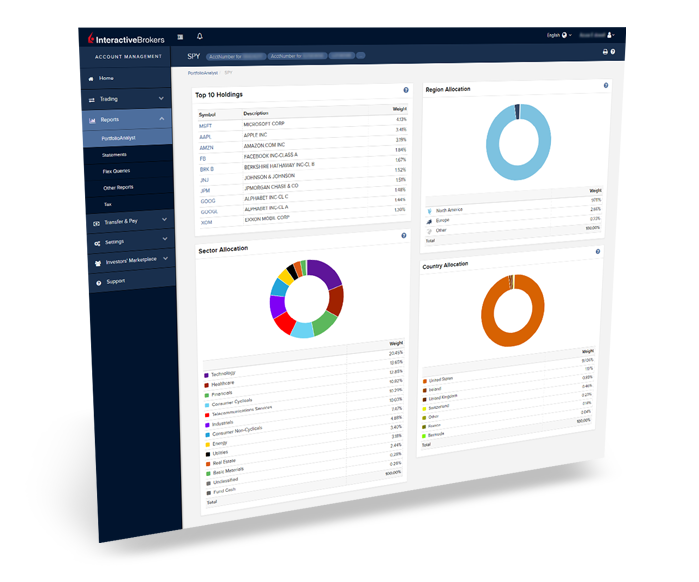Click the Home house icon in sidebar

[91, 79]
